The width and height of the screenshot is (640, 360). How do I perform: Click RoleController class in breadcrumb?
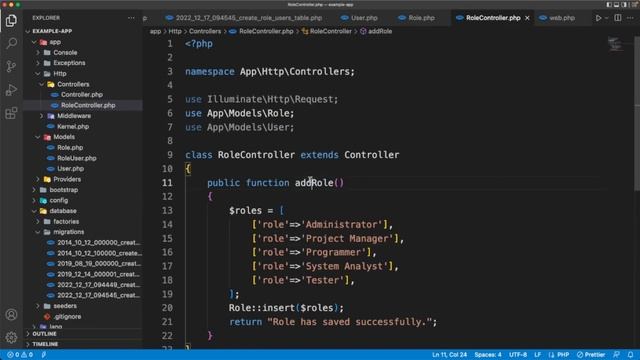327,31
